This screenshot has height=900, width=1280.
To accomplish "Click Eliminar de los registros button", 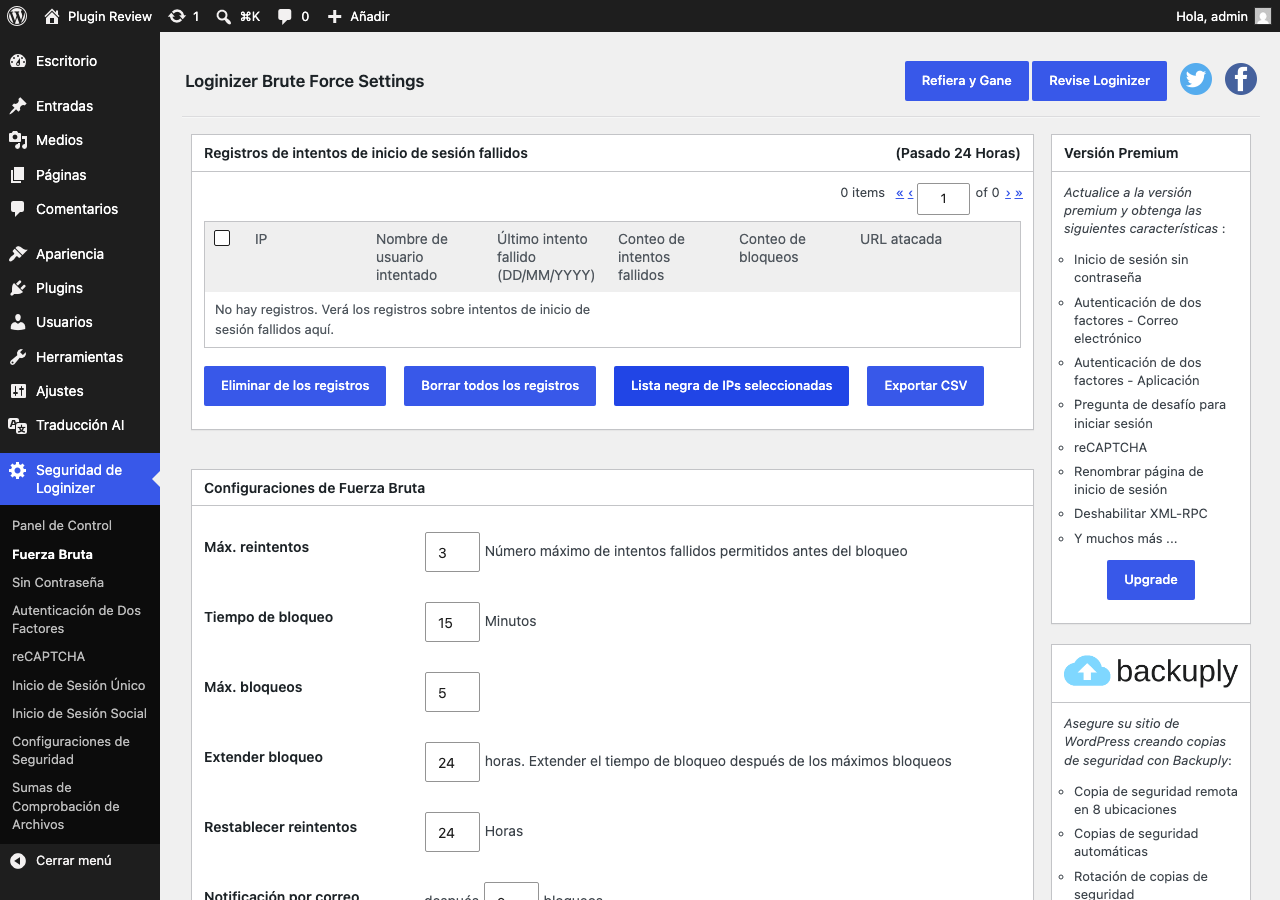I will (295, 386).
